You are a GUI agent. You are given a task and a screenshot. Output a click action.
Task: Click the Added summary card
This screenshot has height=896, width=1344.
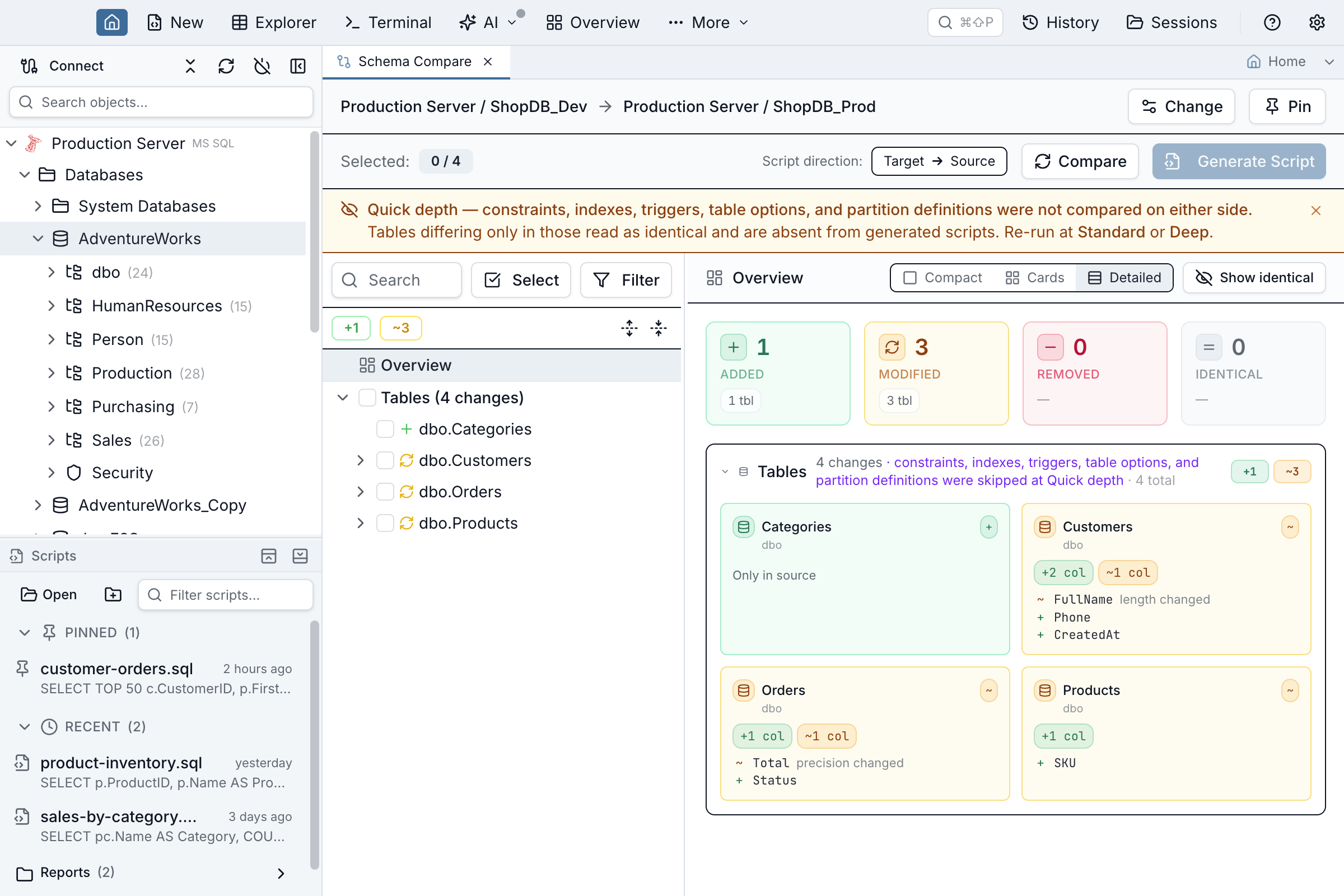pos(778,374)
